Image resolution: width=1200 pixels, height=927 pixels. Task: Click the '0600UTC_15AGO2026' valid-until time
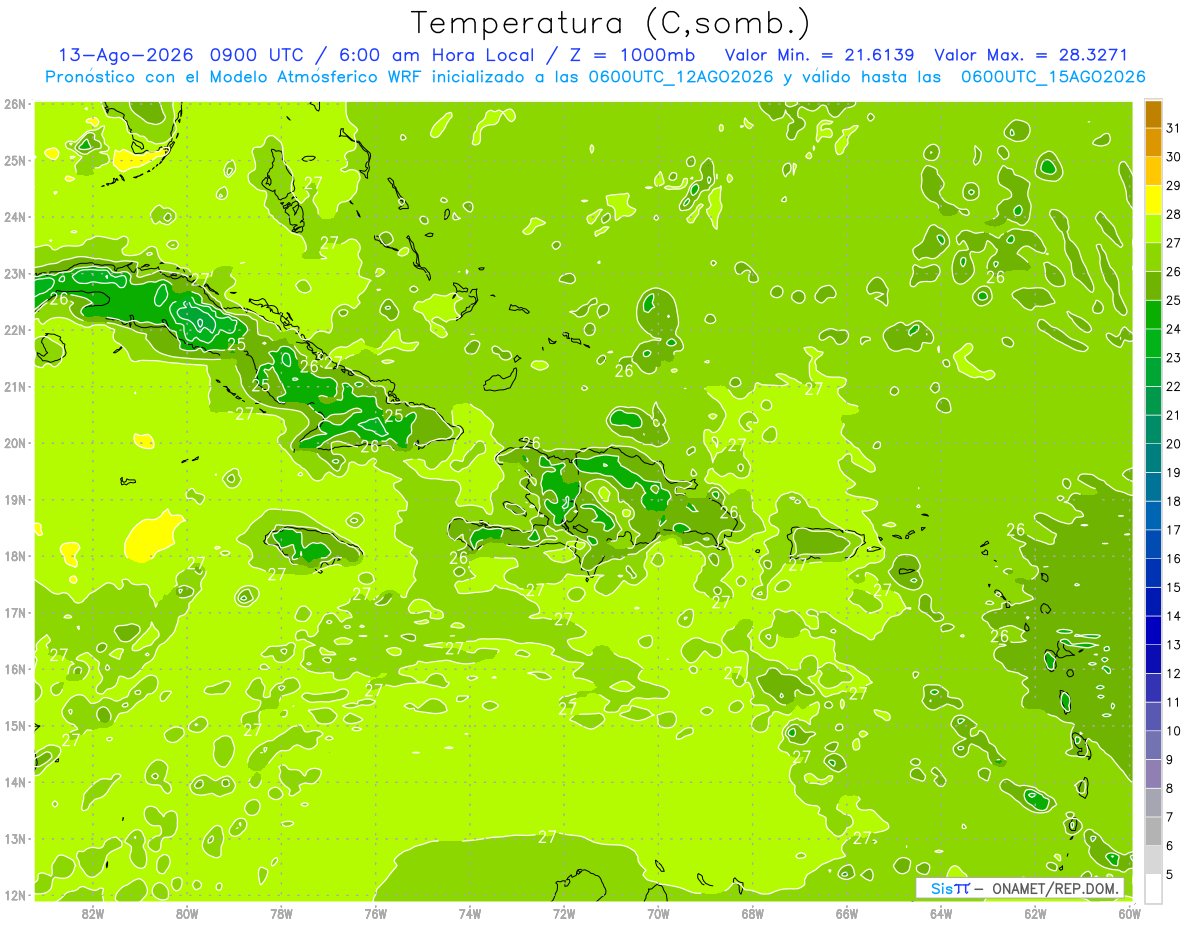point(1053,77)
